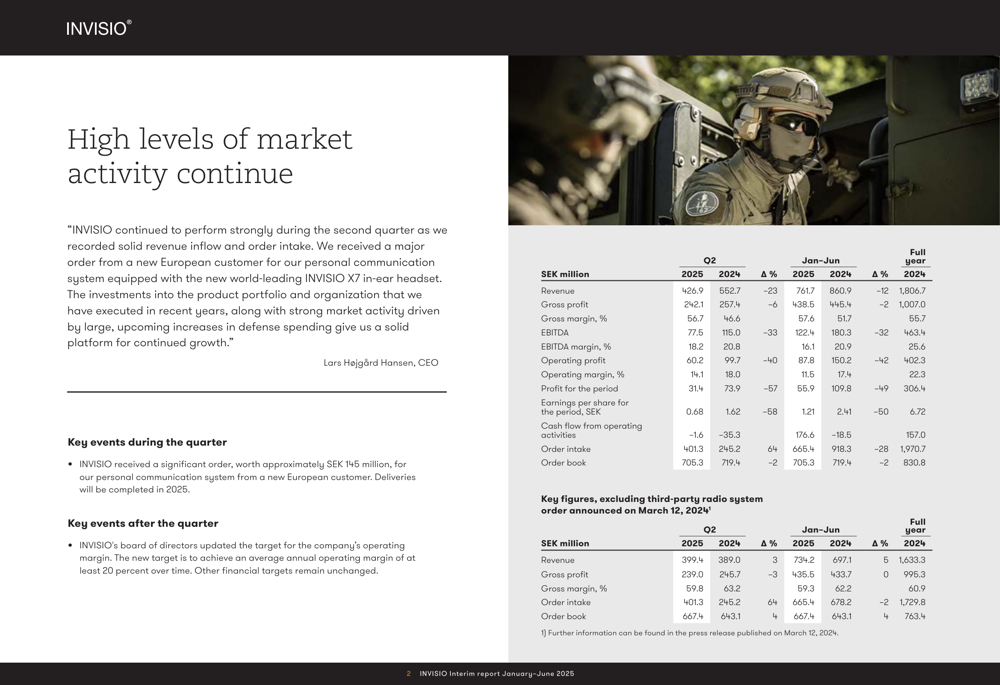
Task: Select the heading "High levels of market activity continue"
Action: tap(210, 156)
